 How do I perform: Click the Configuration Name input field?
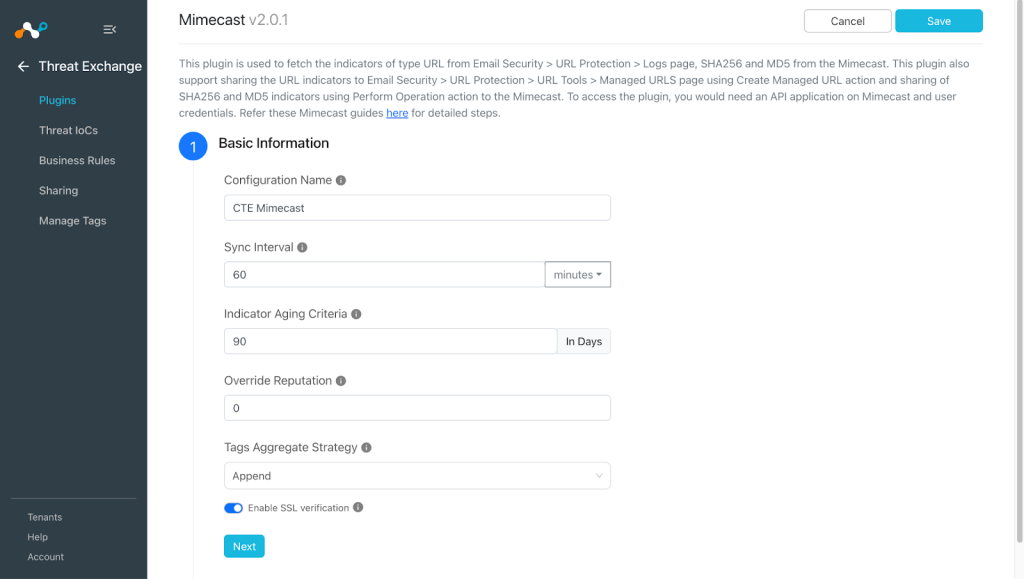[x=417, y=208]
